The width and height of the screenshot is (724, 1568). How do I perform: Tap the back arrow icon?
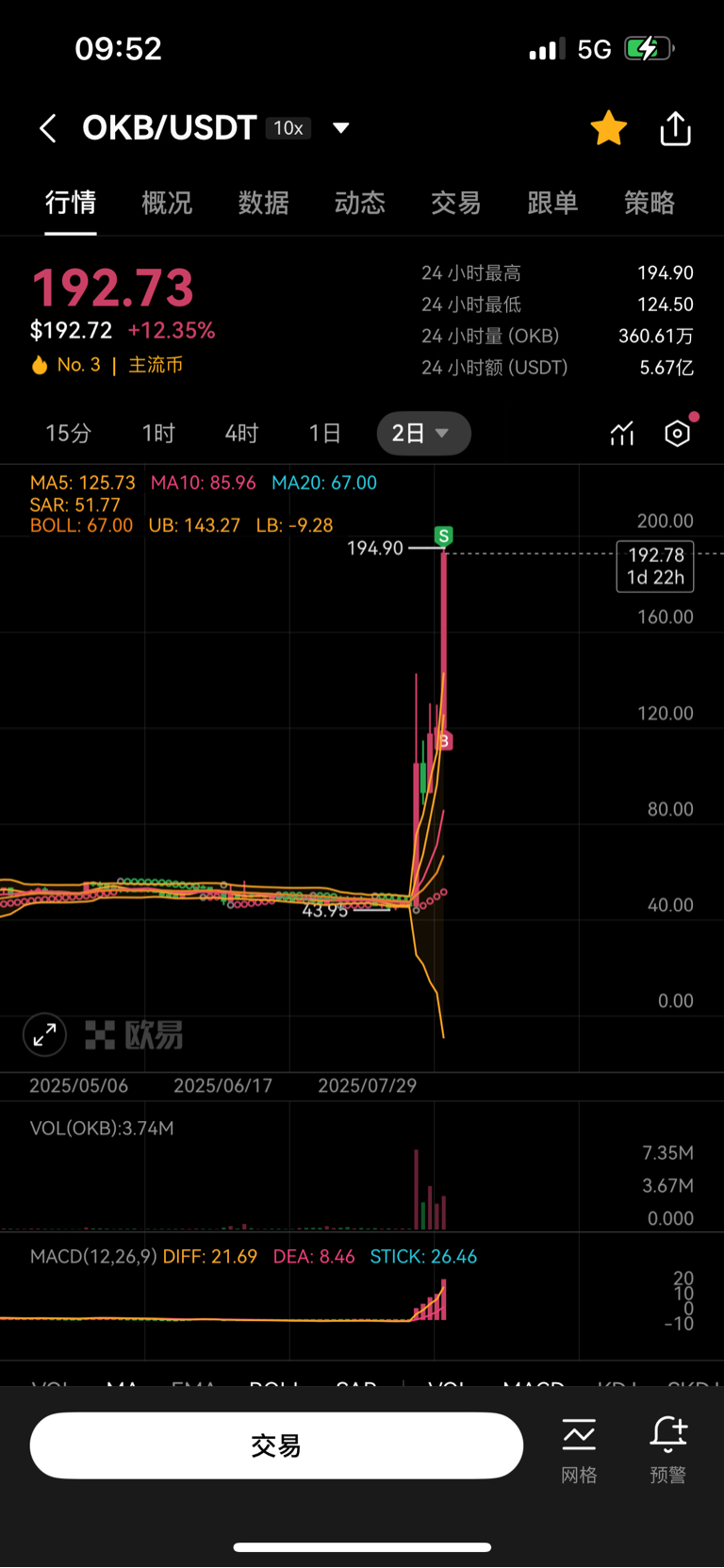[x=48, y=128]
